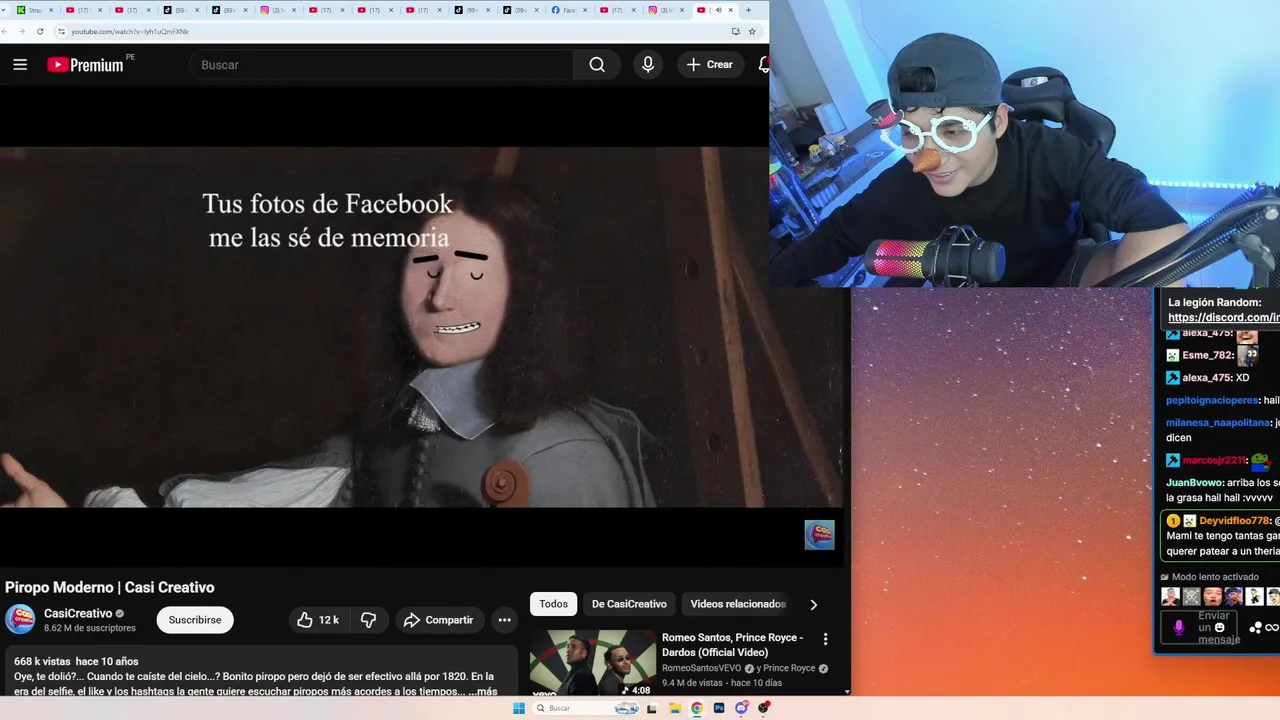This screenshot has width=1280, height=720.
Task: Click '668 k vistas hace 10 años' text
Action: tap(76, 661)
